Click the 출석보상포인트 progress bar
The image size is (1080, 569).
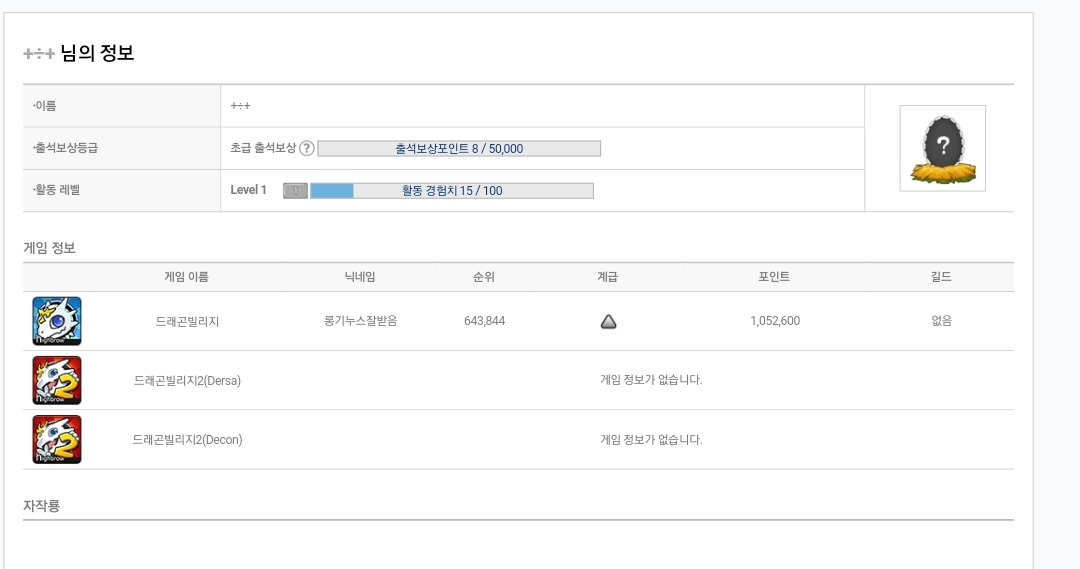[459, 149]
